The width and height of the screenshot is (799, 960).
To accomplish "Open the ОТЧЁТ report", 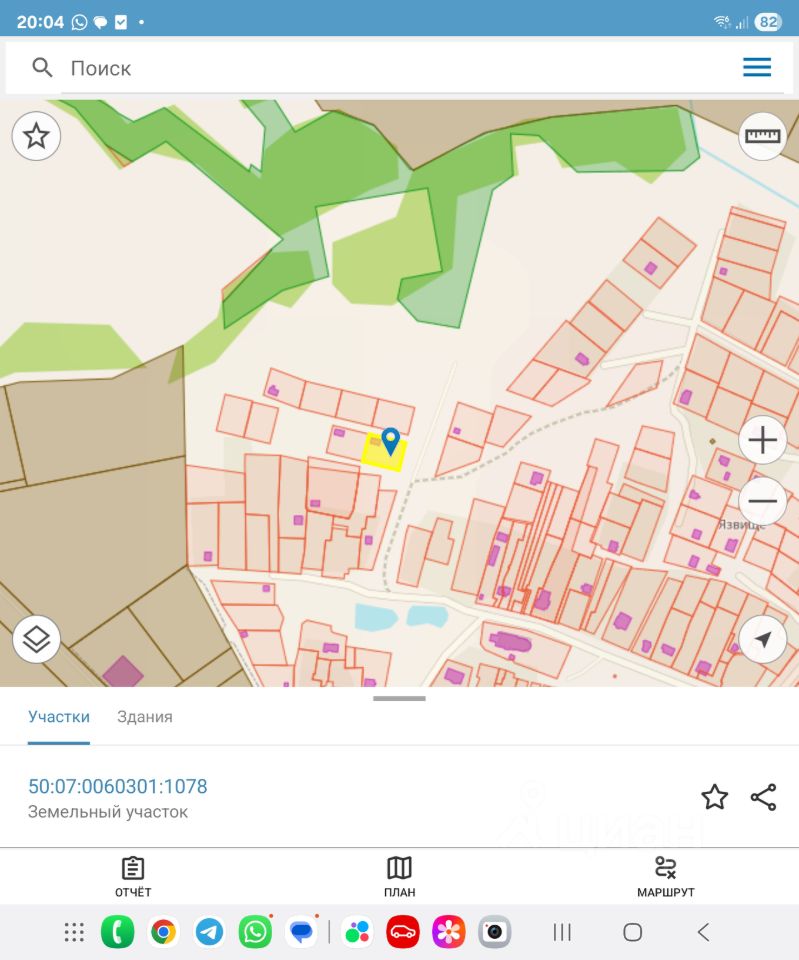I will pyautogui.click(x=133, y=877).
